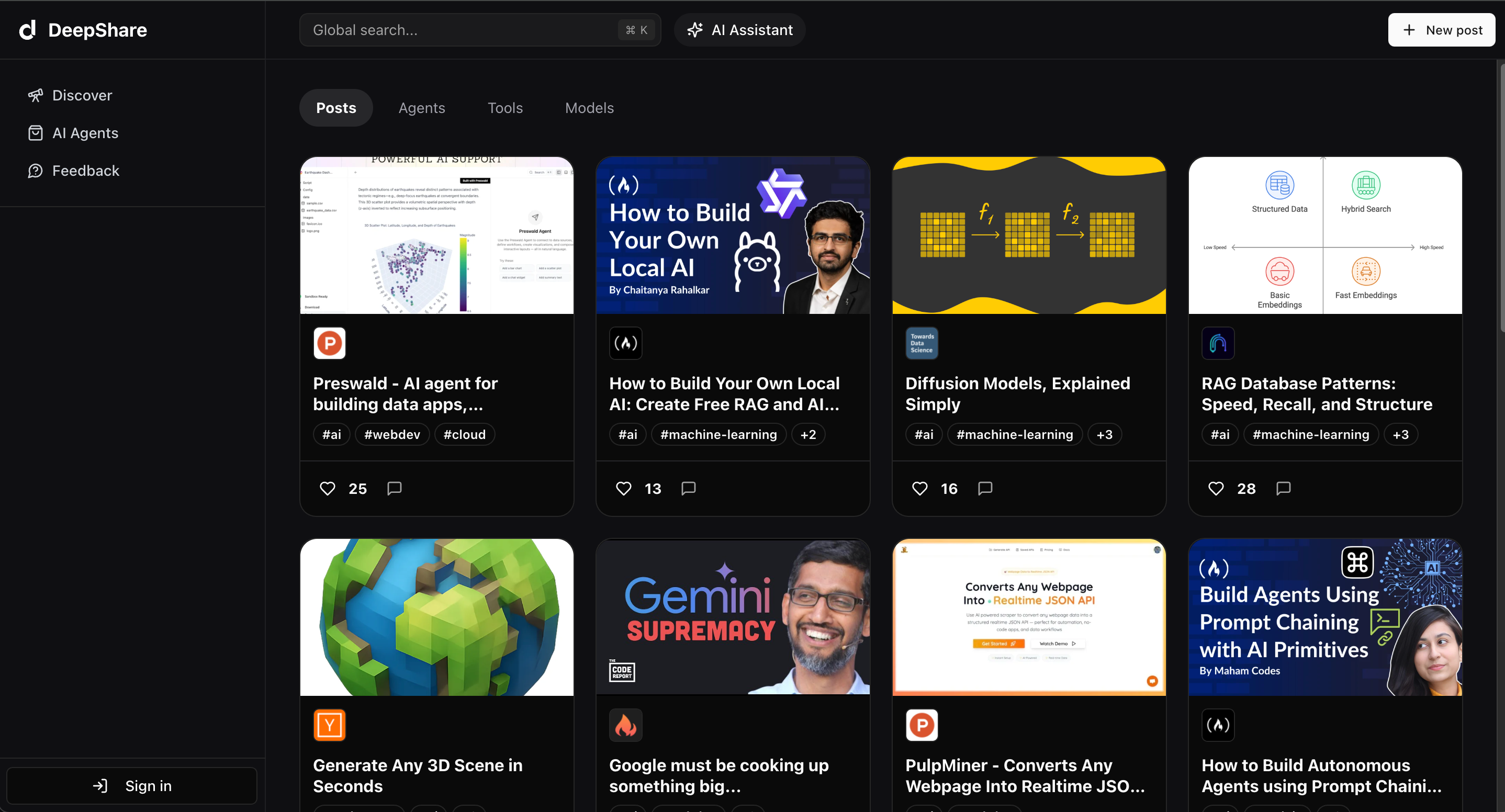Screen dimensions: 1505x812
Task: Open "RAG Database Patterns" title
Action: [x=1317, y=394]
